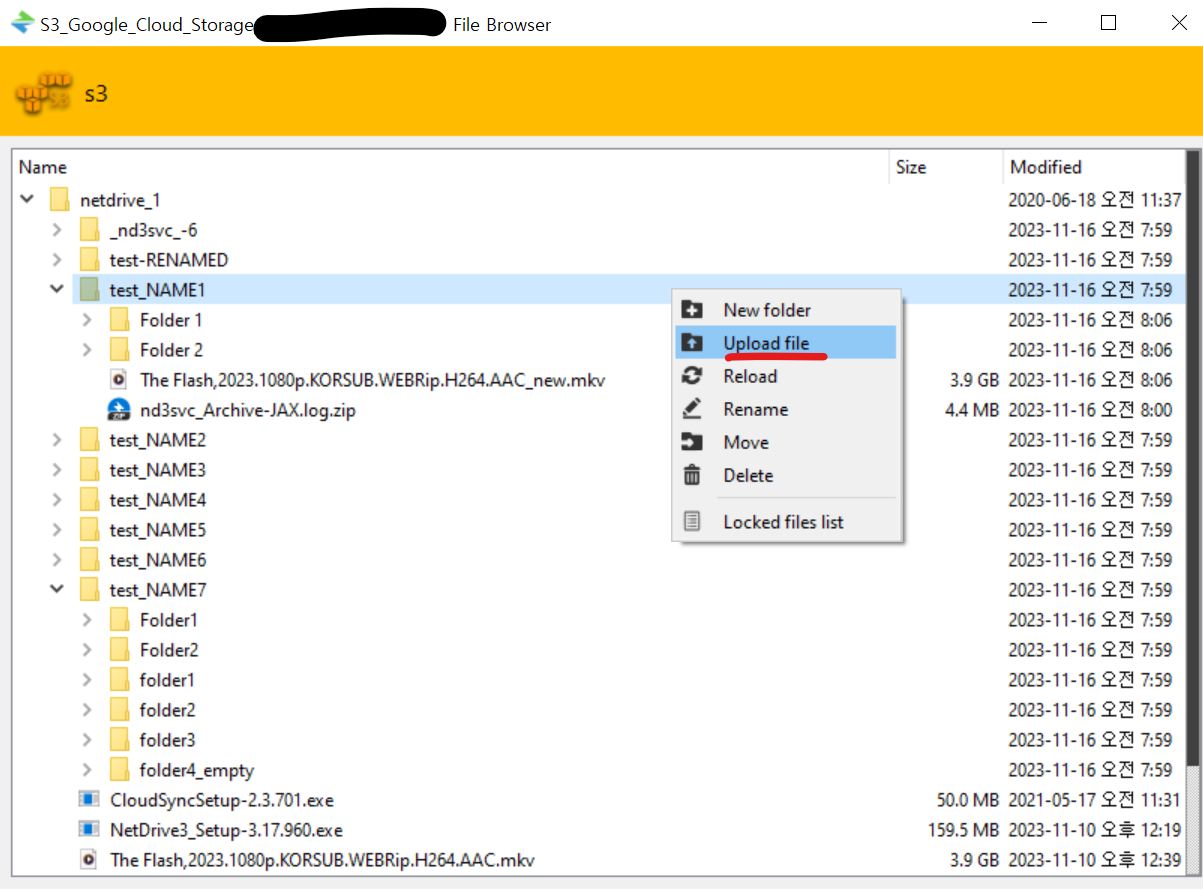Screen dimensions: 1203x889
Task: Click the highlighted test_NAME1 folder icon
Action: coord(90,290)
